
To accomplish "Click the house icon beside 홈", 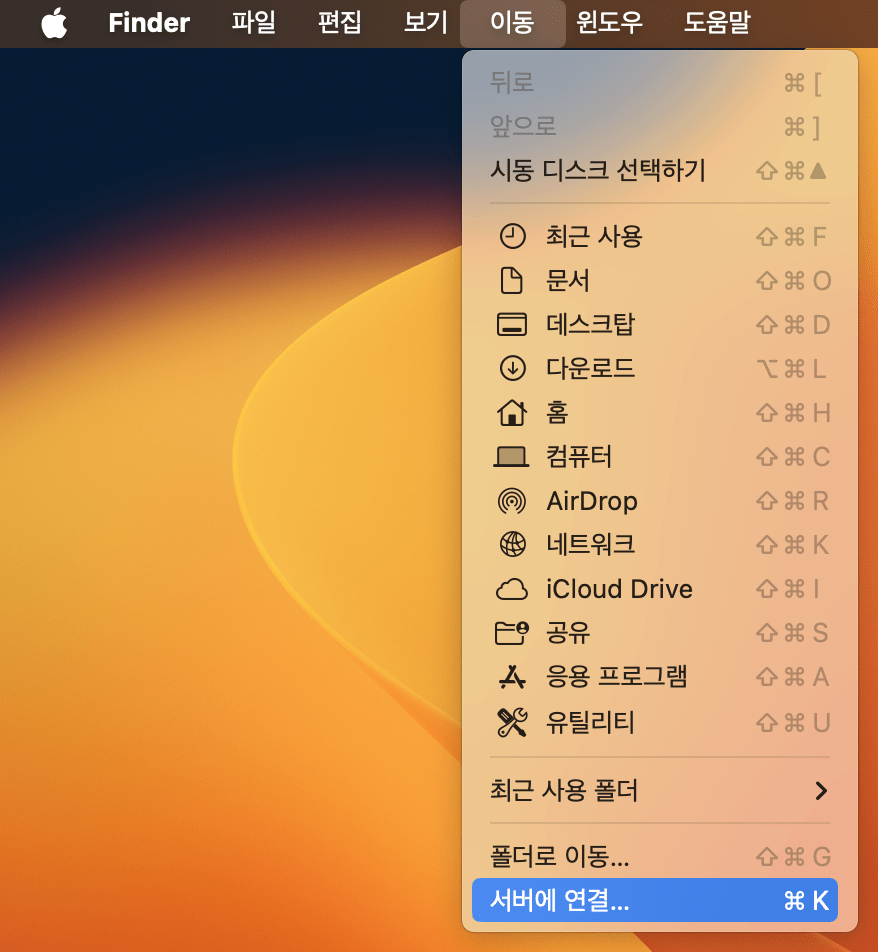I will 511,412.
